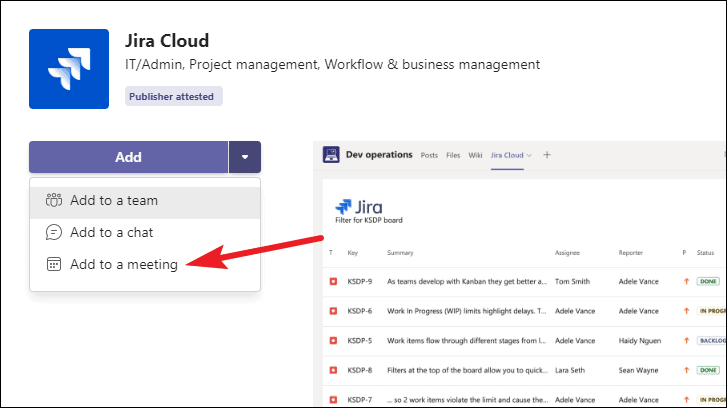The width and height of the screenshot is (727, 408).
Task: Open issue key KSDP-5
Action: pyautogui.click(x=360, y=341)
